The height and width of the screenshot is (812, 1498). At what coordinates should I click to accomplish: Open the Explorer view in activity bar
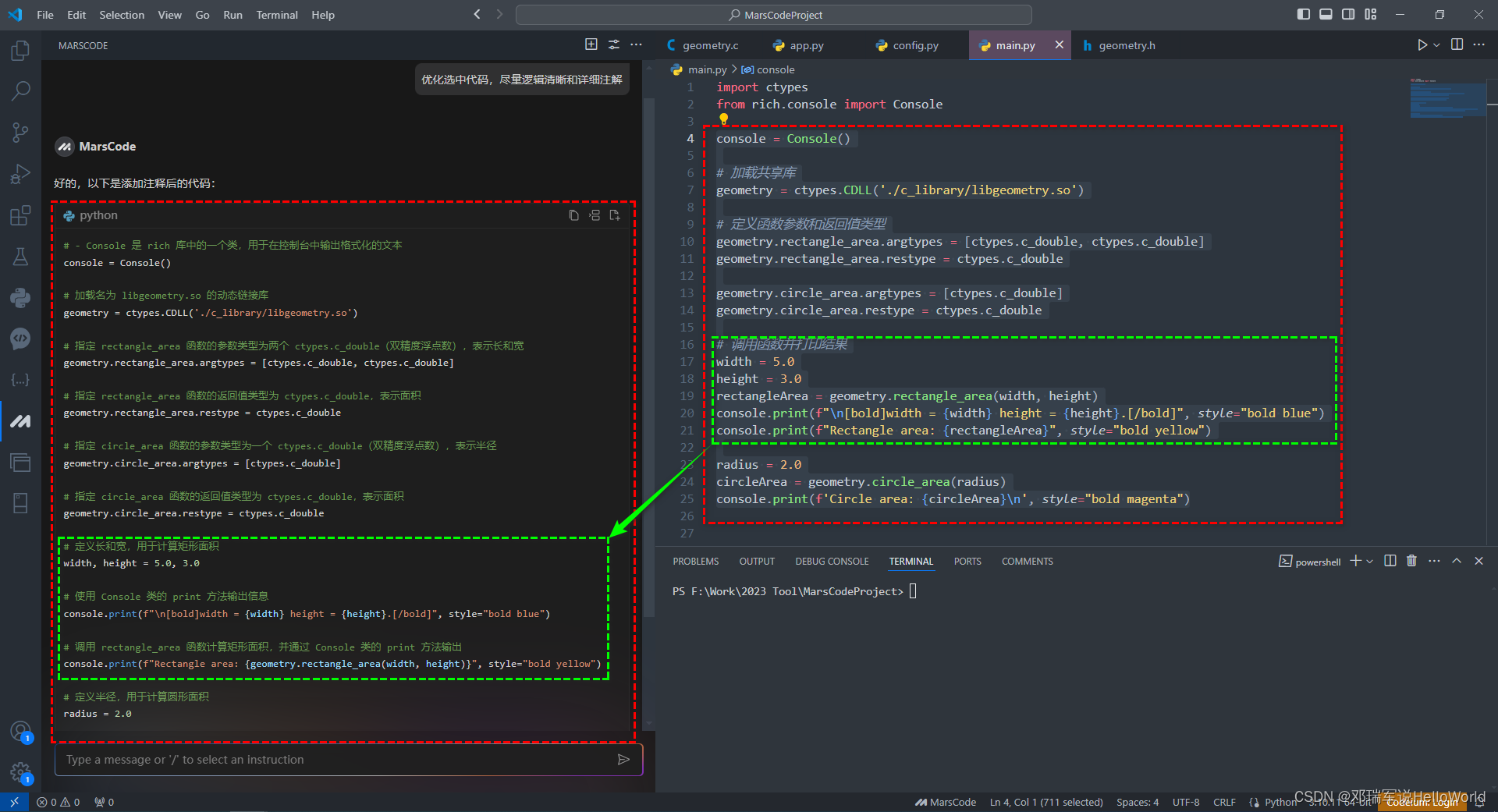(20, 51)
